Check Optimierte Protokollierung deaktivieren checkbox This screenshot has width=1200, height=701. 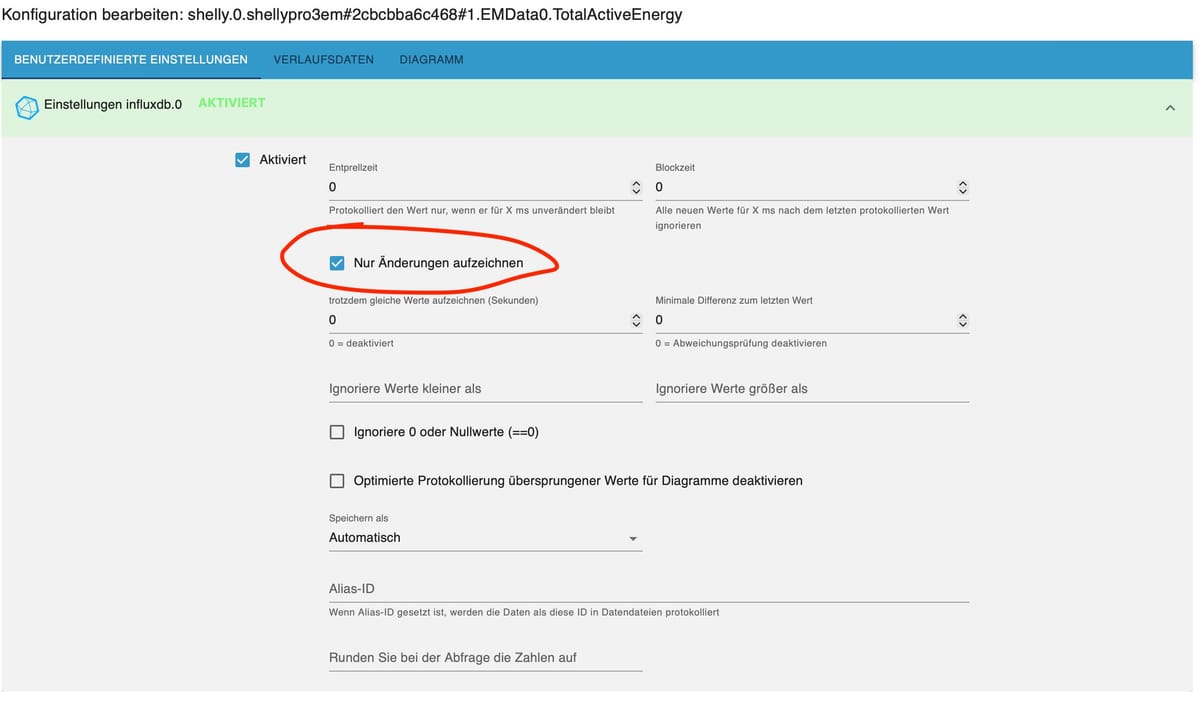tap(337, 481)
